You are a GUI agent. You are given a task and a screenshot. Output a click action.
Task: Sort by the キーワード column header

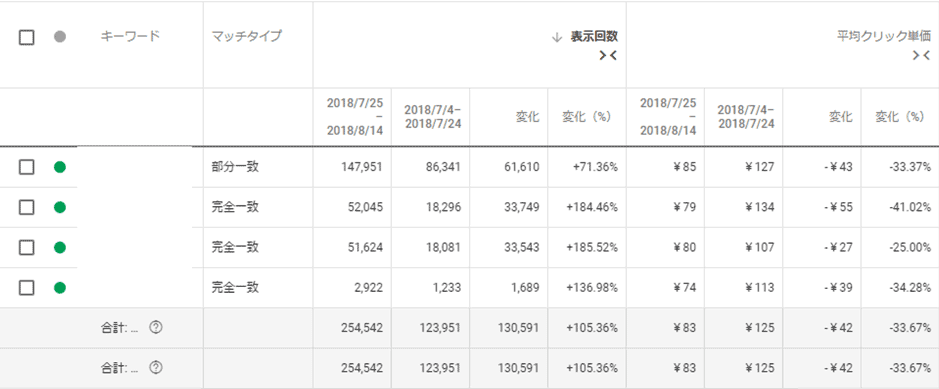[130, 37]
